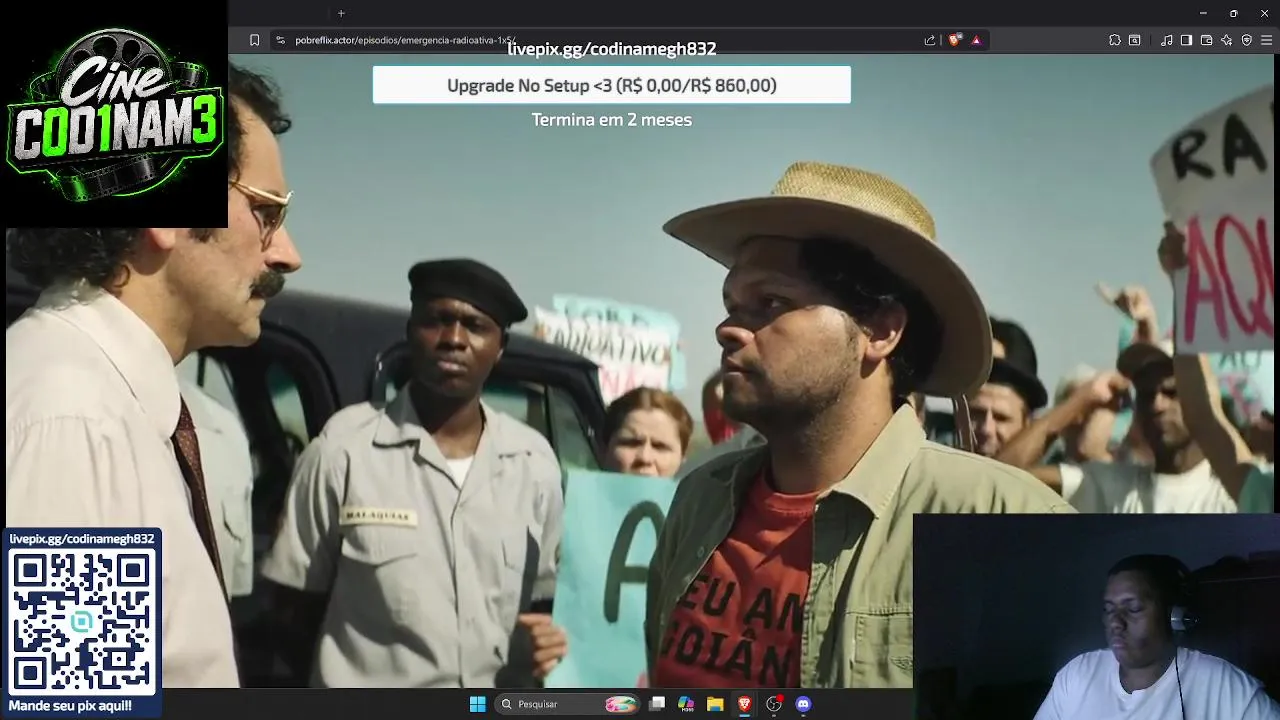Click the livepix QR code
This screenshot has height=720, width=1280.
(x=82, y=621)
